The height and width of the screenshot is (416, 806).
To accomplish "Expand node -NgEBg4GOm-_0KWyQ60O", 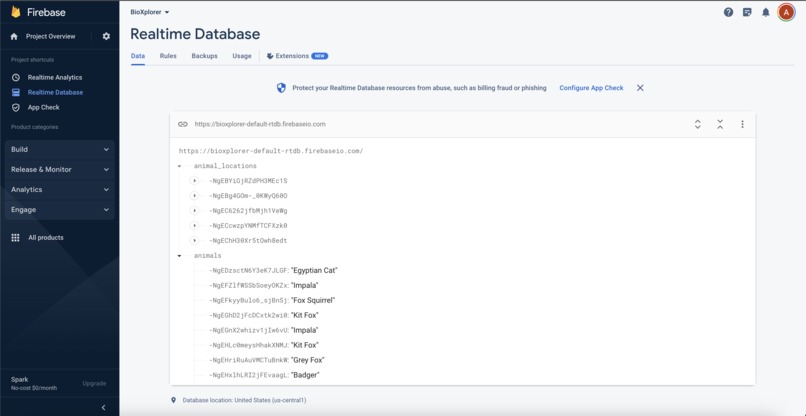I will click(x=194, y=196).
